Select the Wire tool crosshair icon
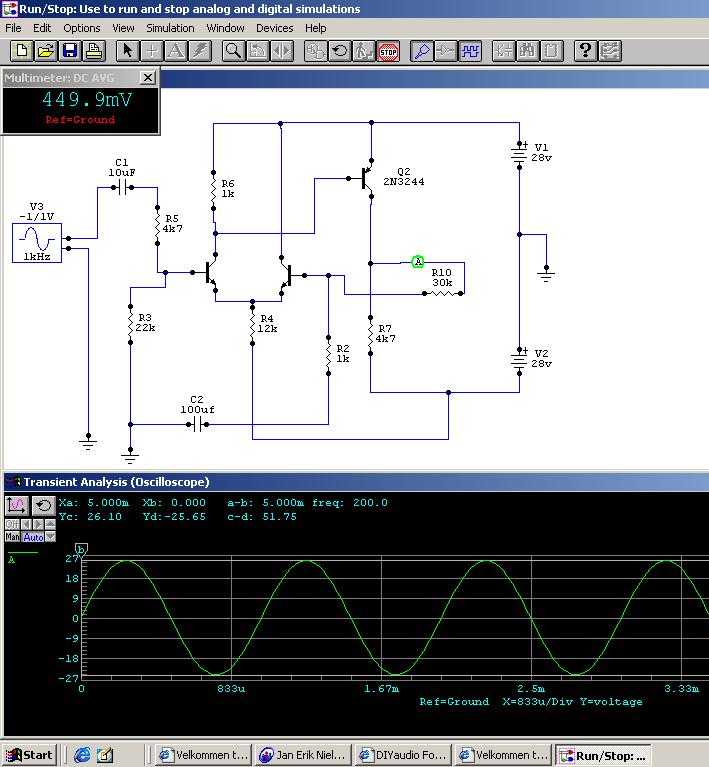Screen dimensions: 709x767 click(152, 51)
